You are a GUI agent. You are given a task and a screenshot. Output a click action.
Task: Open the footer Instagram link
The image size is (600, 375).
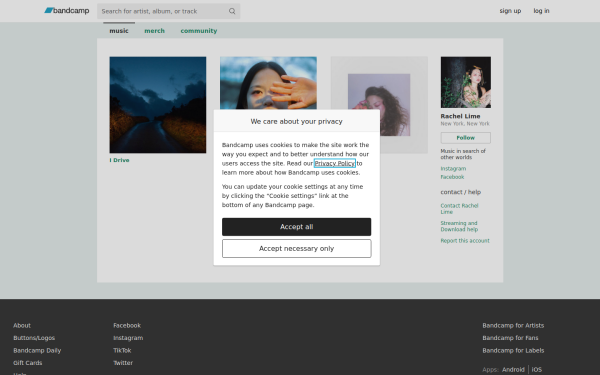click(128, 338)
